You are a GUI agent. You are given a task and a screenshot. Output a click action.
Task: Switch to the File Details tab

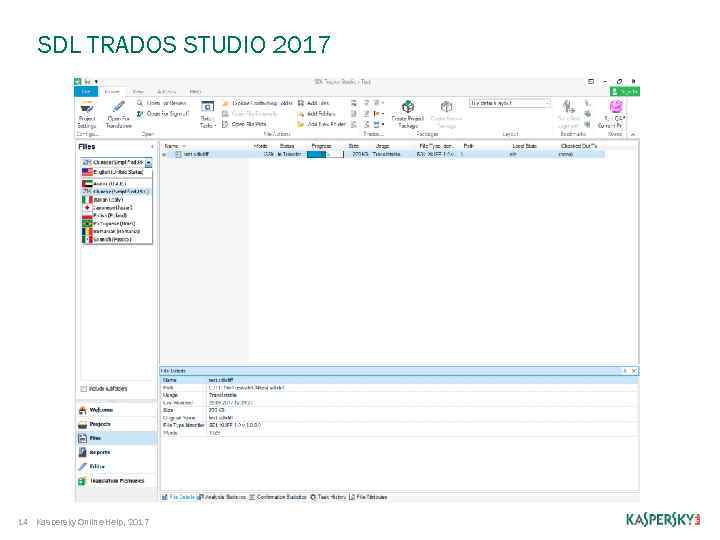click(x=178, y=497)
